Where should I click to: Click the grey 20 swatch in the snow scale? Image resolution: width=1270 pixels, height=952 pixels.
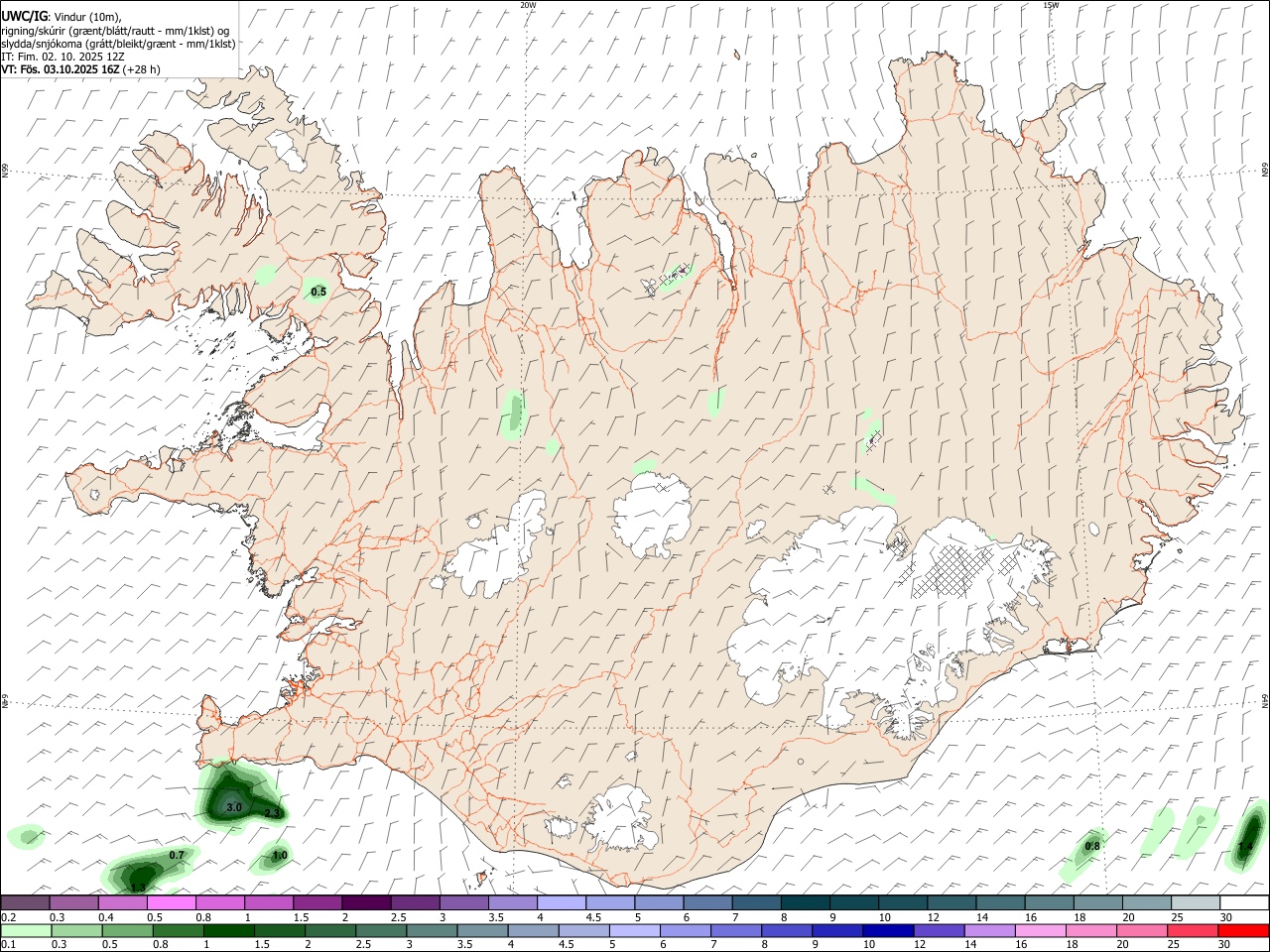point(1146,902)
